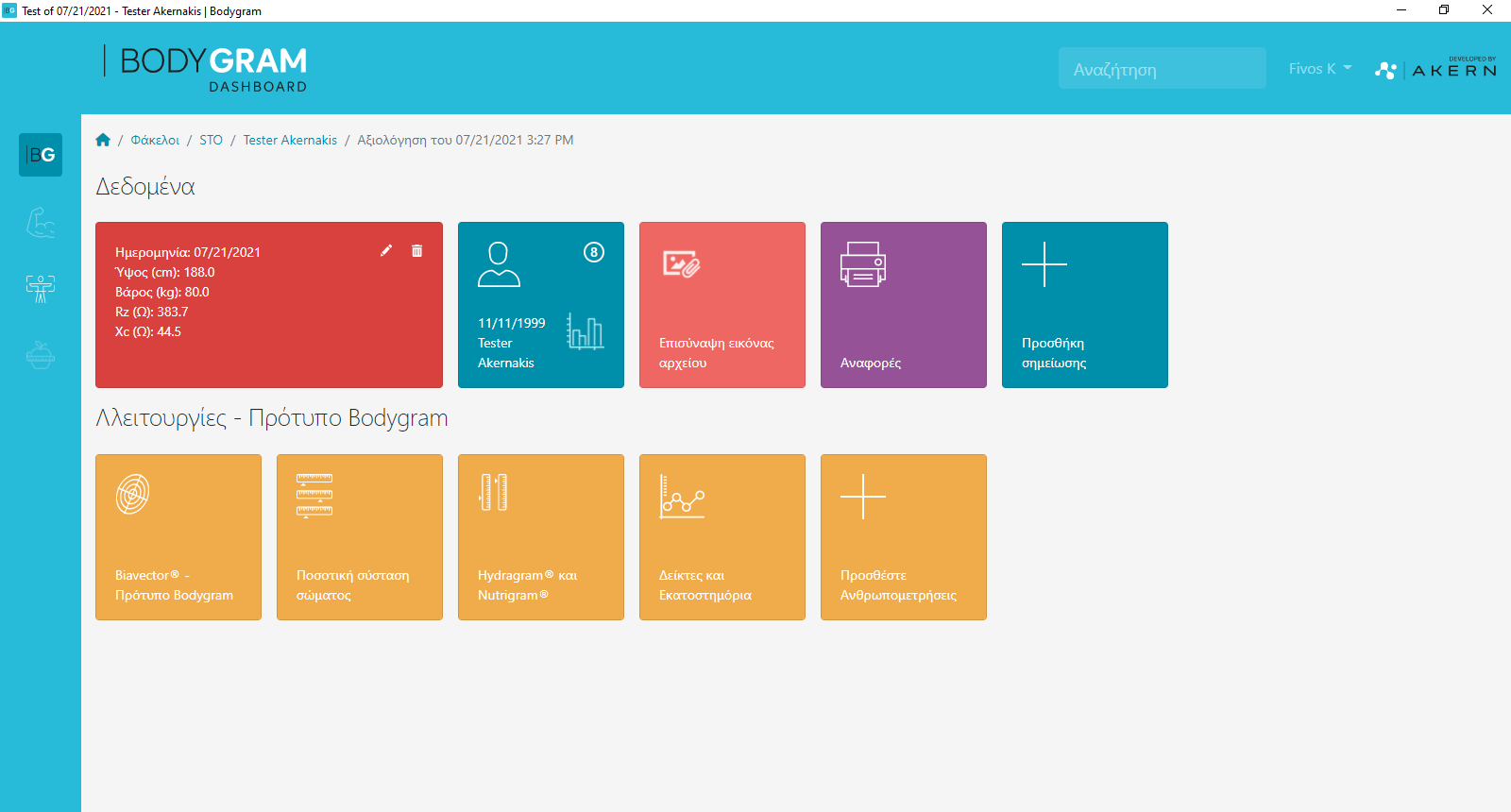The image size is (1511, 812).
Task: Restore down the Bodygram window
Action: pos(1444,10)
